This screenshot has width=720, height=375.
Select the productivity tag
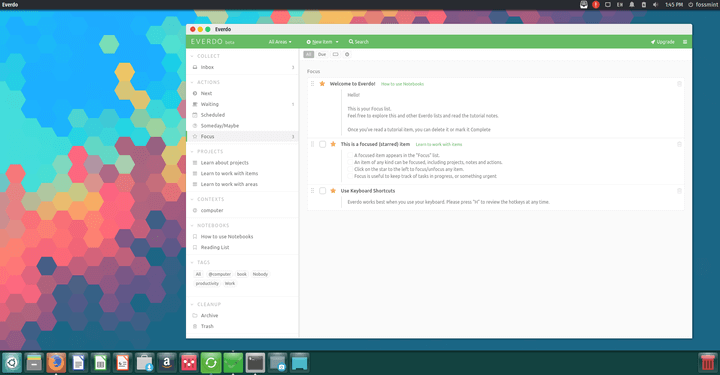[207, 283]
